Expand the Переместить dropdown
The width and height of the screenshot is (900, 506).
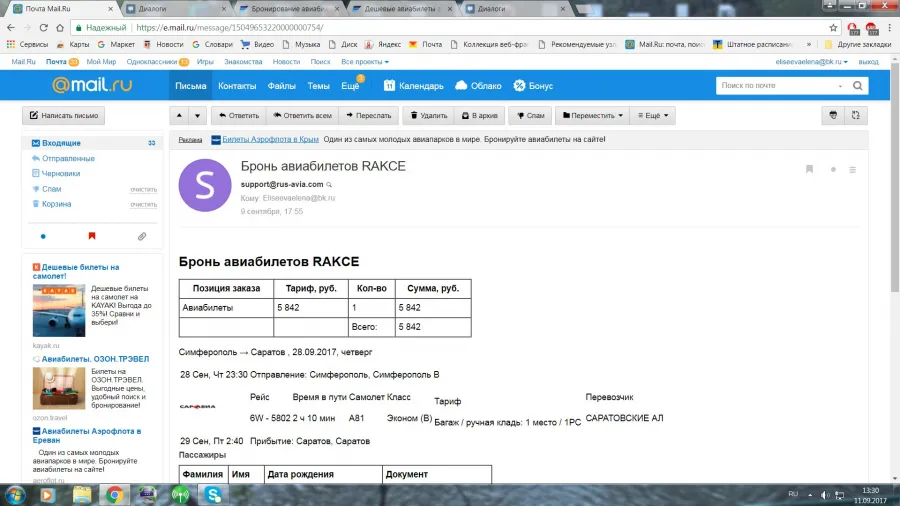[592, 115]
